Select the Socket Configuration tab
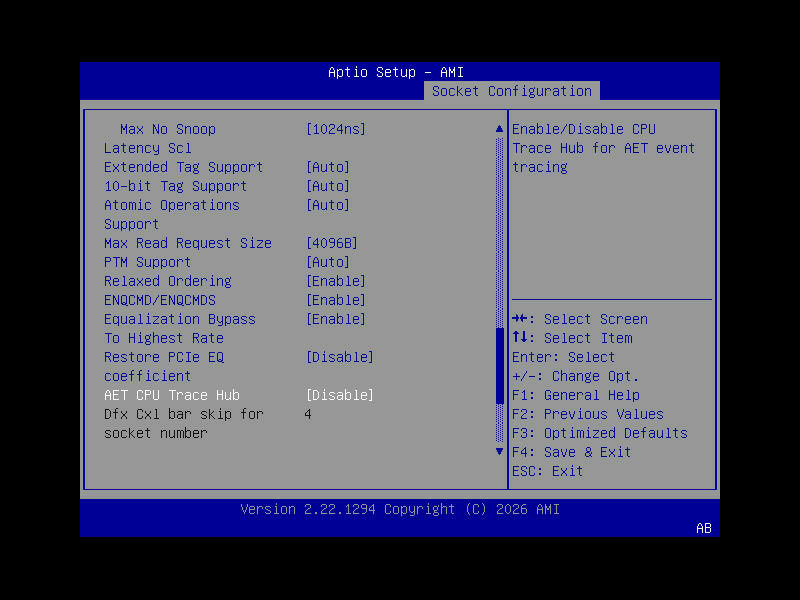This screenshot has height=600, width=800. click(x=512, y=91)
